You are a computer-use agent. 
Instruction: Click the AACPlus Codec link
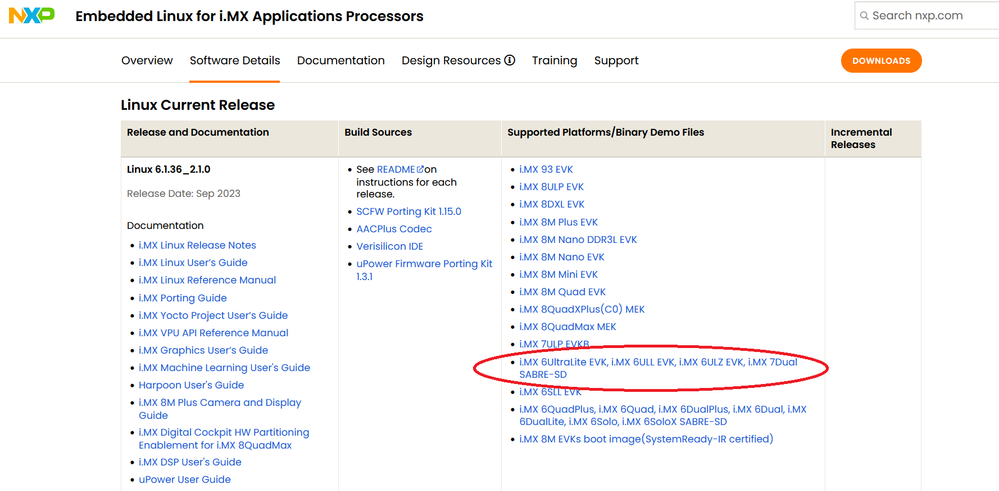tap(394, 229)
